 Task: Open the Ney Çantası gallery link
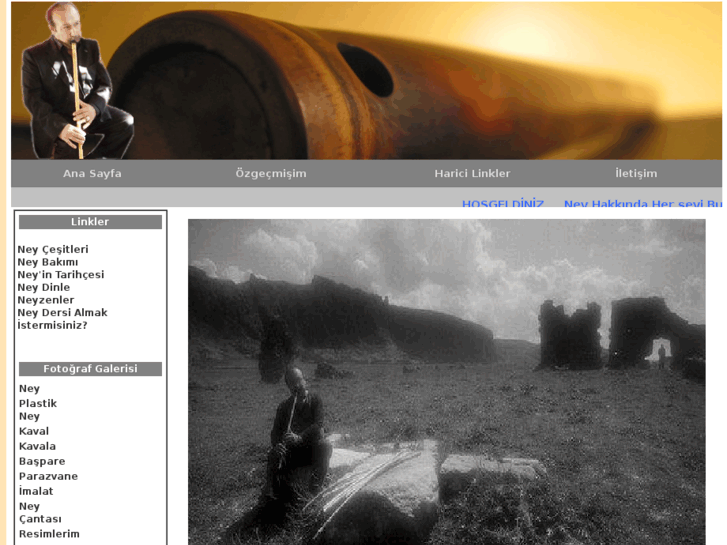click(40, 513)
